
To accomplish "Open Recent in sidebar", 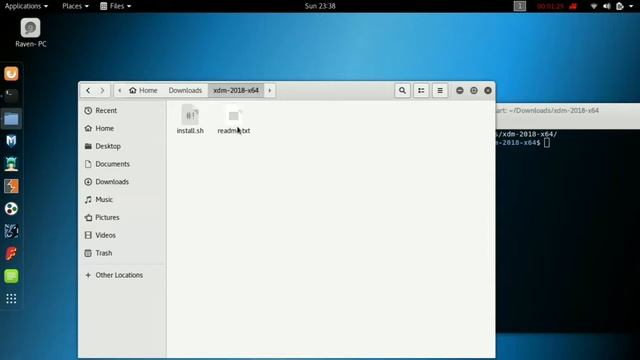I will [122, 111].
